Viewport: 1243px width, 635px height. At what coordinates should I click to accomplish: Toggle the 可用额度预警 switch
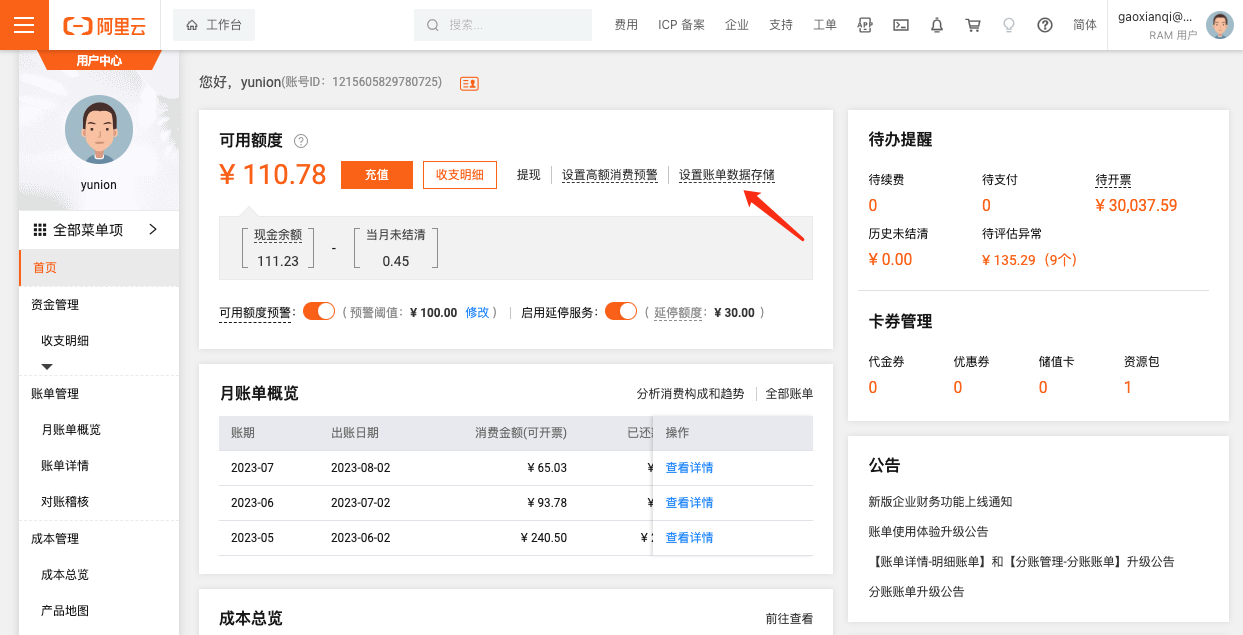click(319, 311)
